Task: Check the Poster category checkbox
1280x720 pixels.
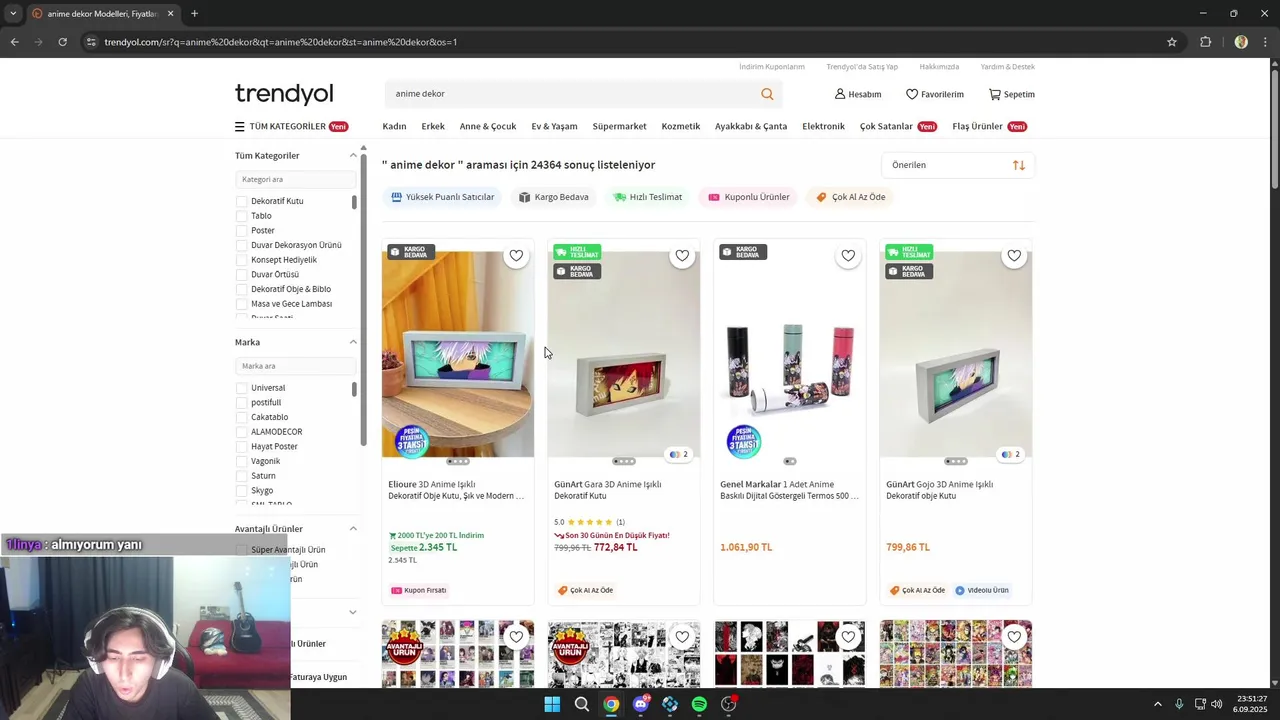Action: (241, 231)
